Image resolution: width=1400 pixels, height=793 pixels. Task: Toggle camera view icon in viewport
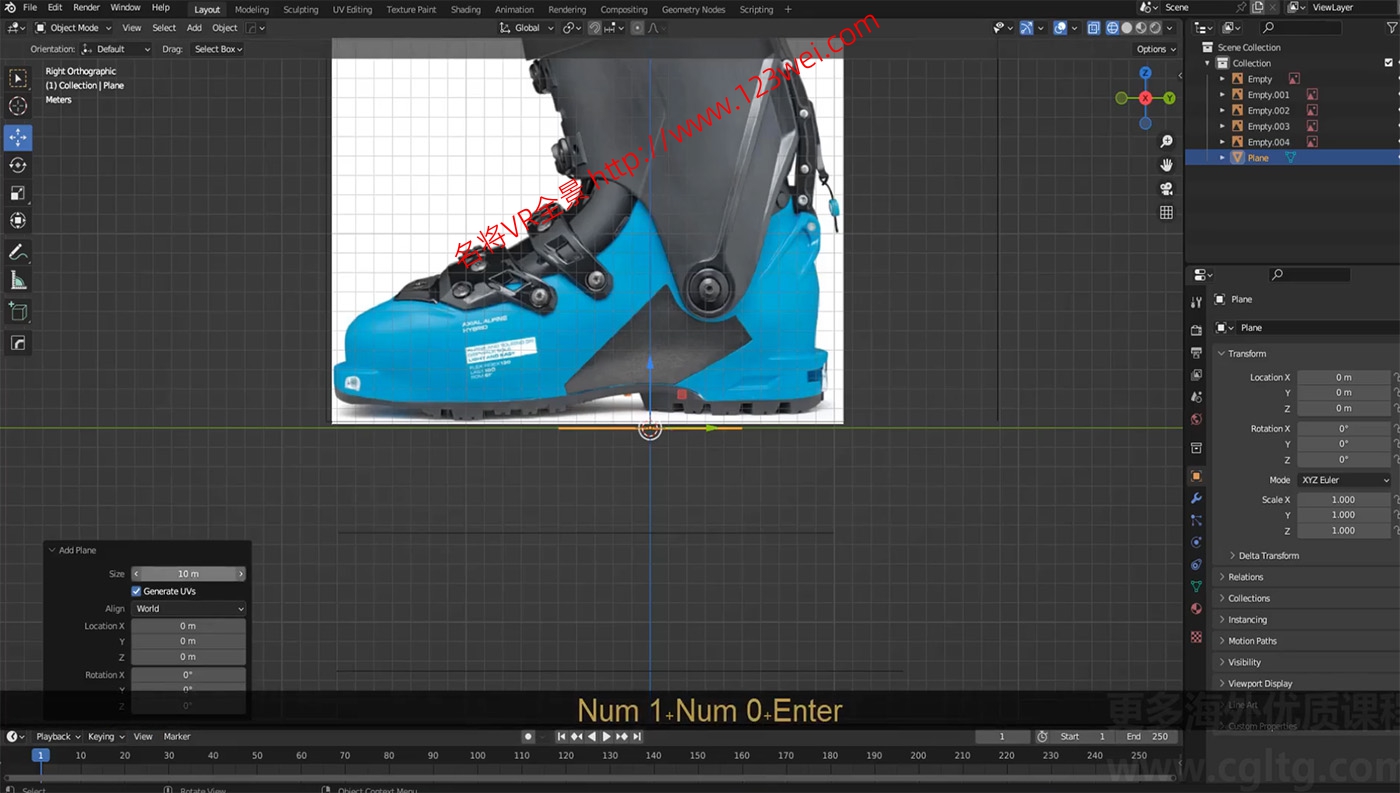click(1166, 189)
